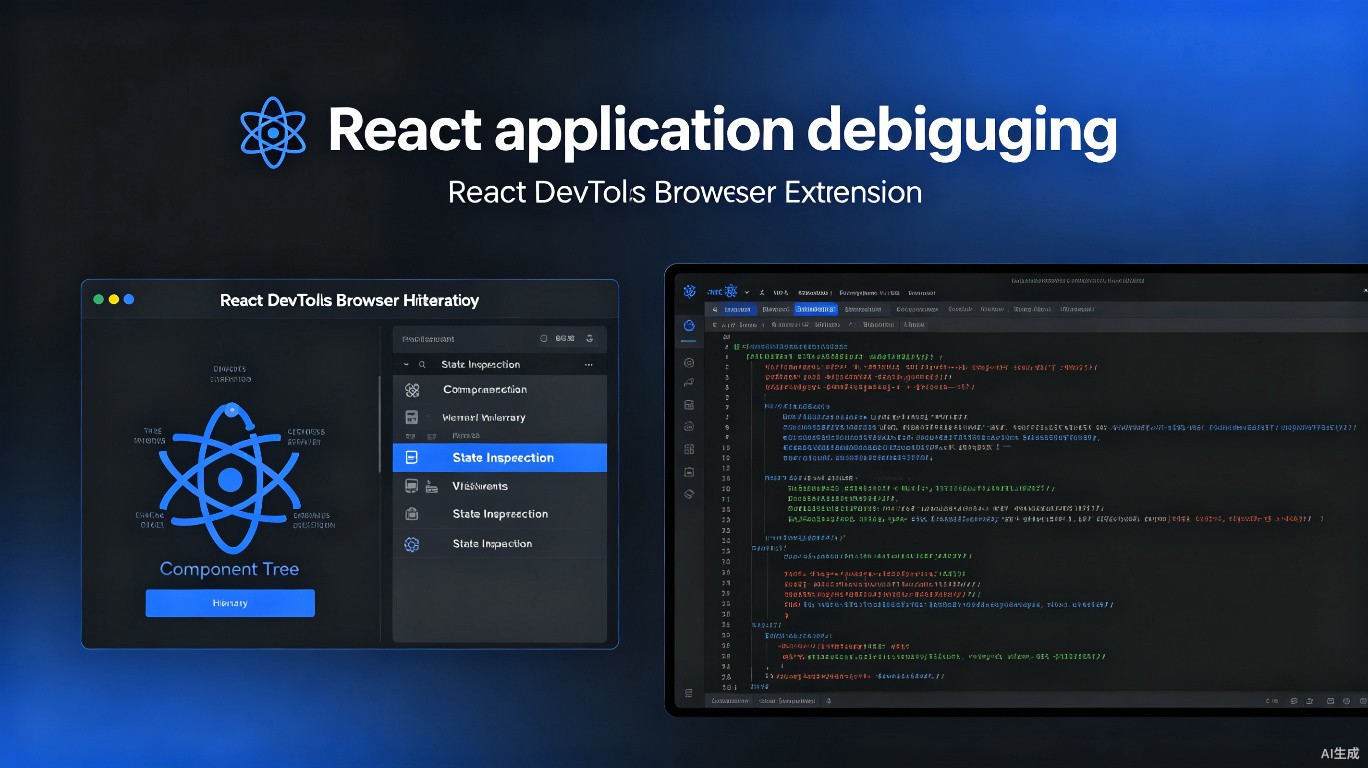Screen dimensions: 1368x768
Task: Click the refresh icon in the panel header
Action: coord(590,339)
